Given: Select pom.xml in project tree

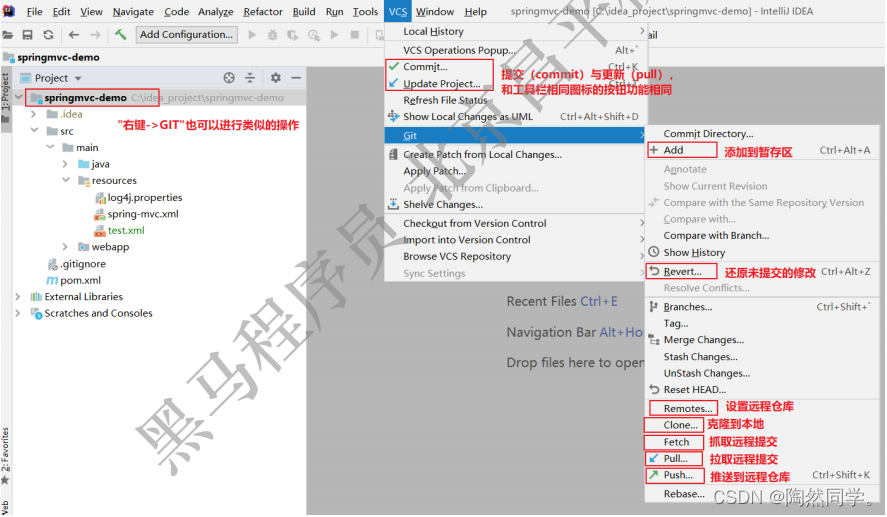Looking at the screenshot, I should point(80,280).
